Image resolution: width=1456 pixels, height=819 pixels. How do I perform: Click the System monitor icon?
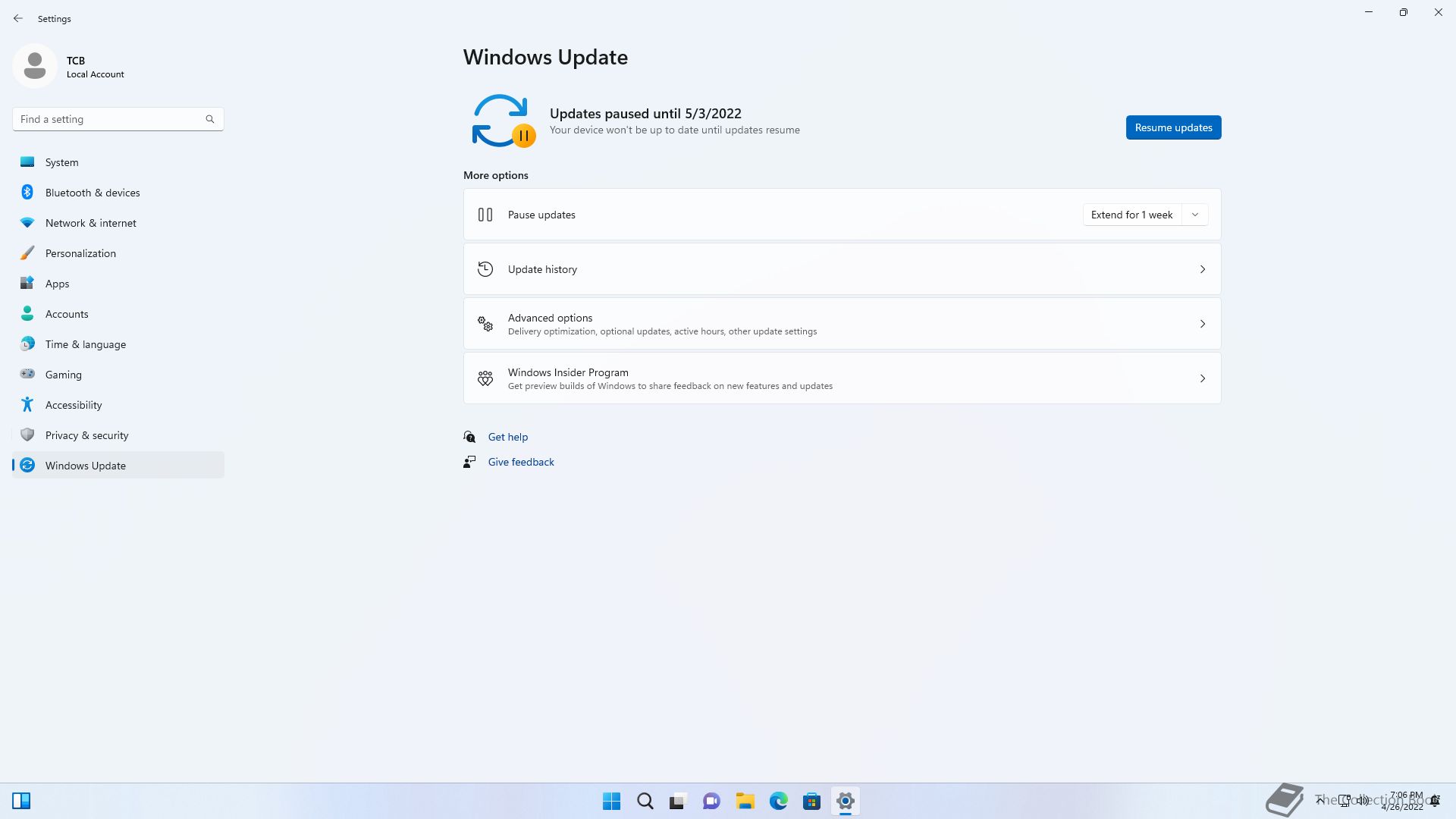point(27,162)
